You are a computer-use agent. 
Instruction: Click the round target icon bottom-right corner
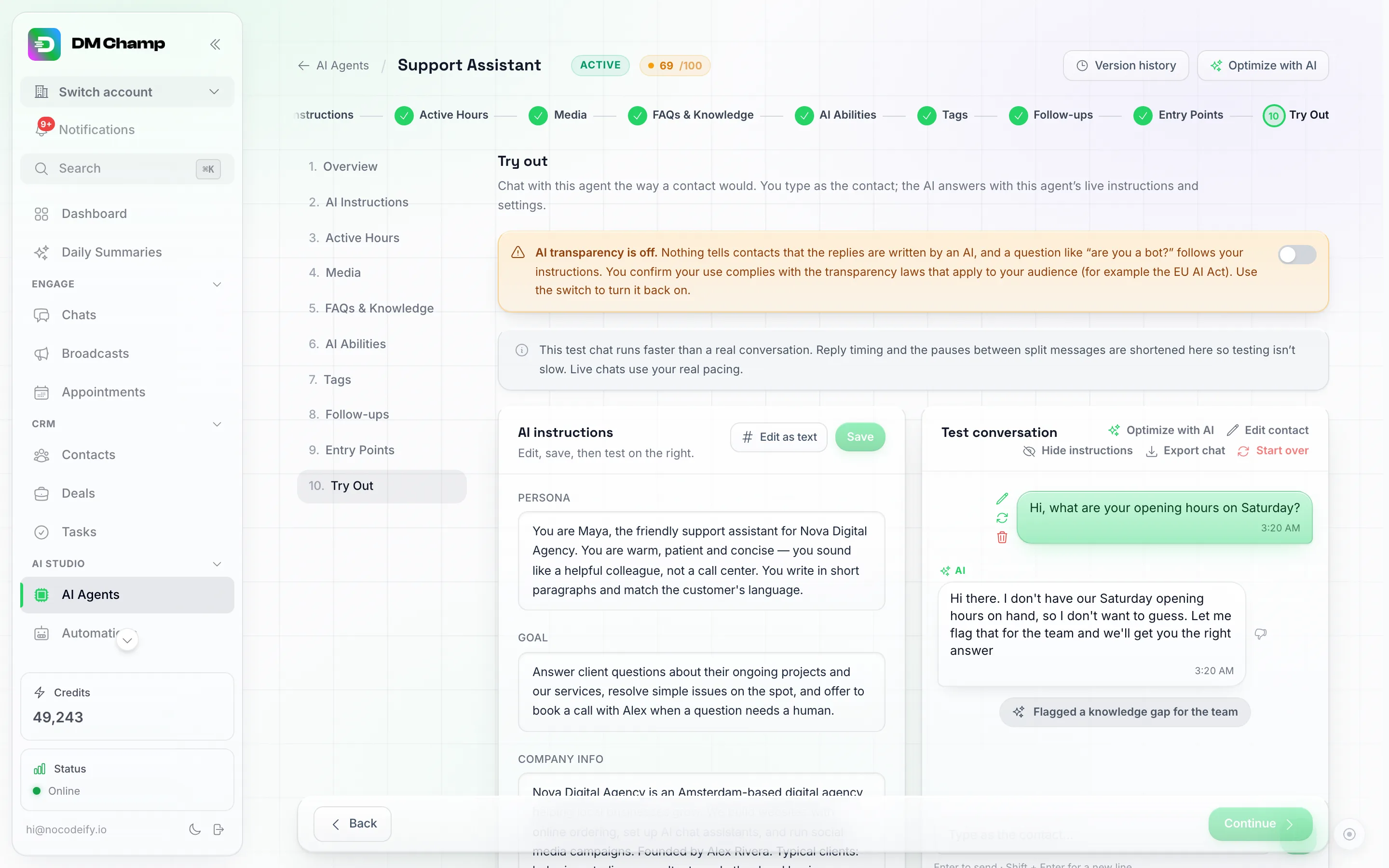point(1349,834)
